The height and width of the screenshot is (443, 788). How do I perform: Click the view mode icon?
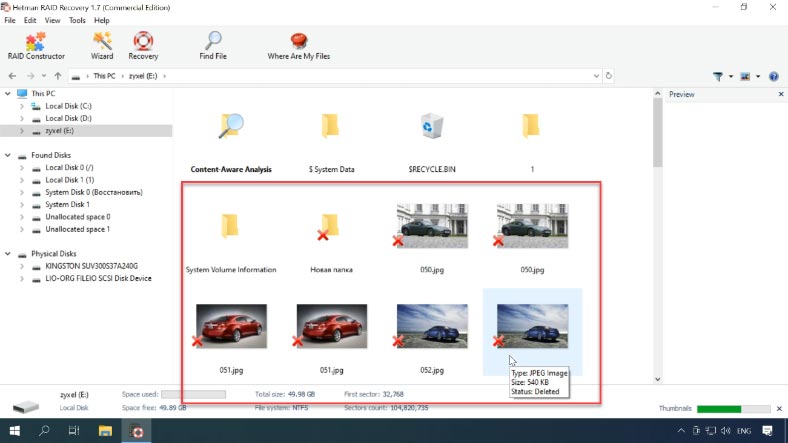745,76
